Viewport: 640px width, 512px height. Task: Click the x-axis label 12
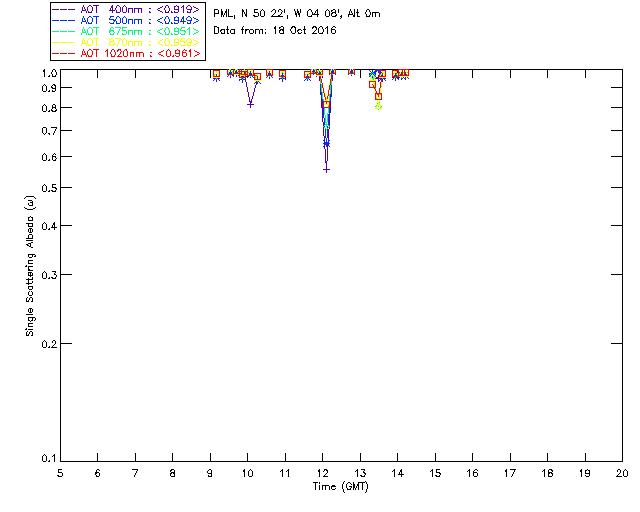322,473
